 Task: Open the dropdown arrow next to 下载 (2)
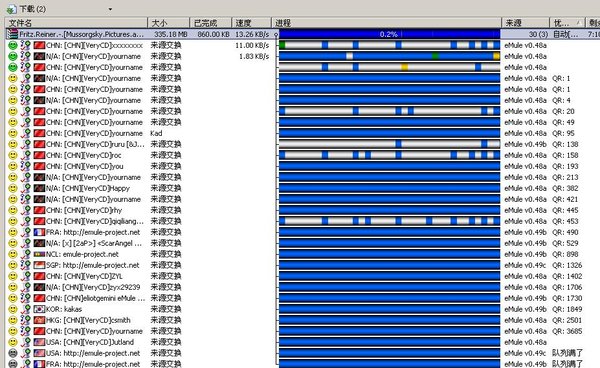click(x=110, y=9)
